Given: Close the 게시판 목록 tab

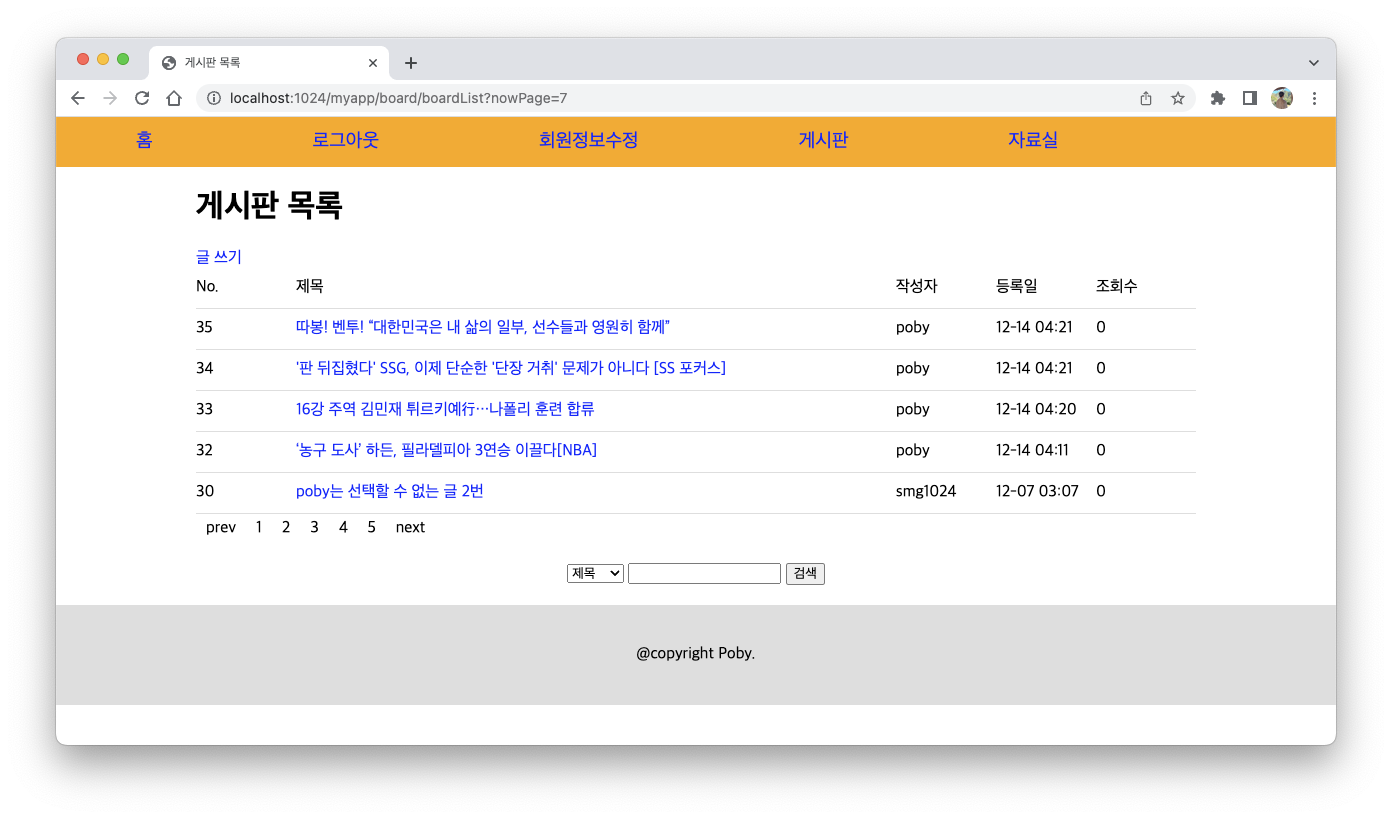Looking at the screenshot, I should (373, 63).
